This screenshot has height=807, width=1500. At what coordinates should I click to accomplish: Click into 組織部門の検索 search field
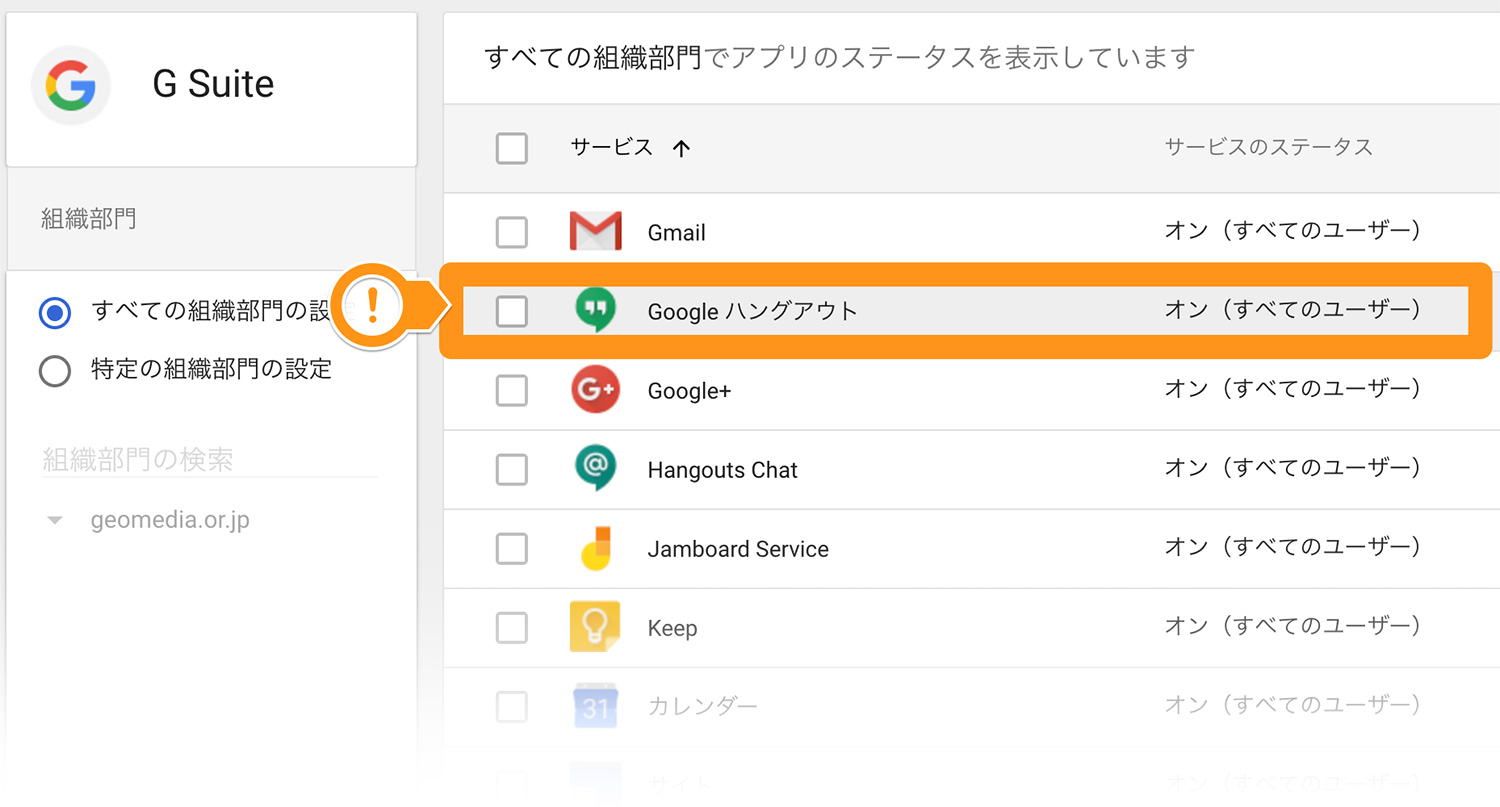210,460
